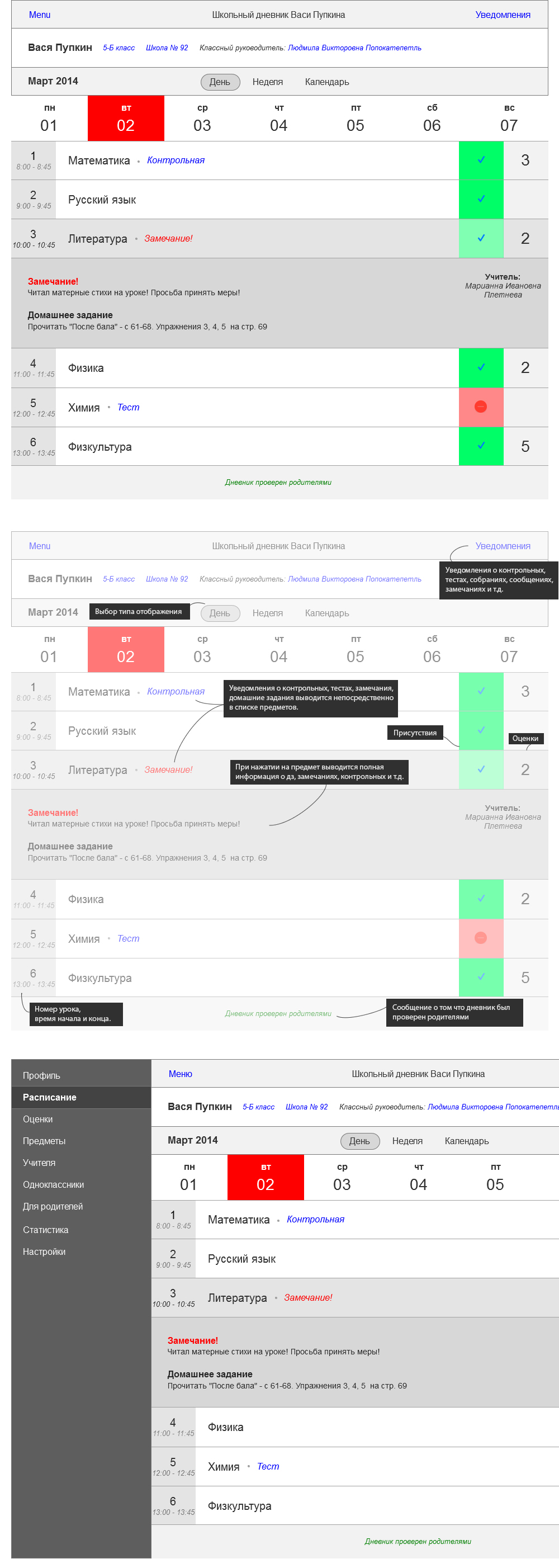Click Физкультура grade 5 in the top diary
Image resolution: width=559 pixels, height=1568 pixels.
[x=525, y=446]
